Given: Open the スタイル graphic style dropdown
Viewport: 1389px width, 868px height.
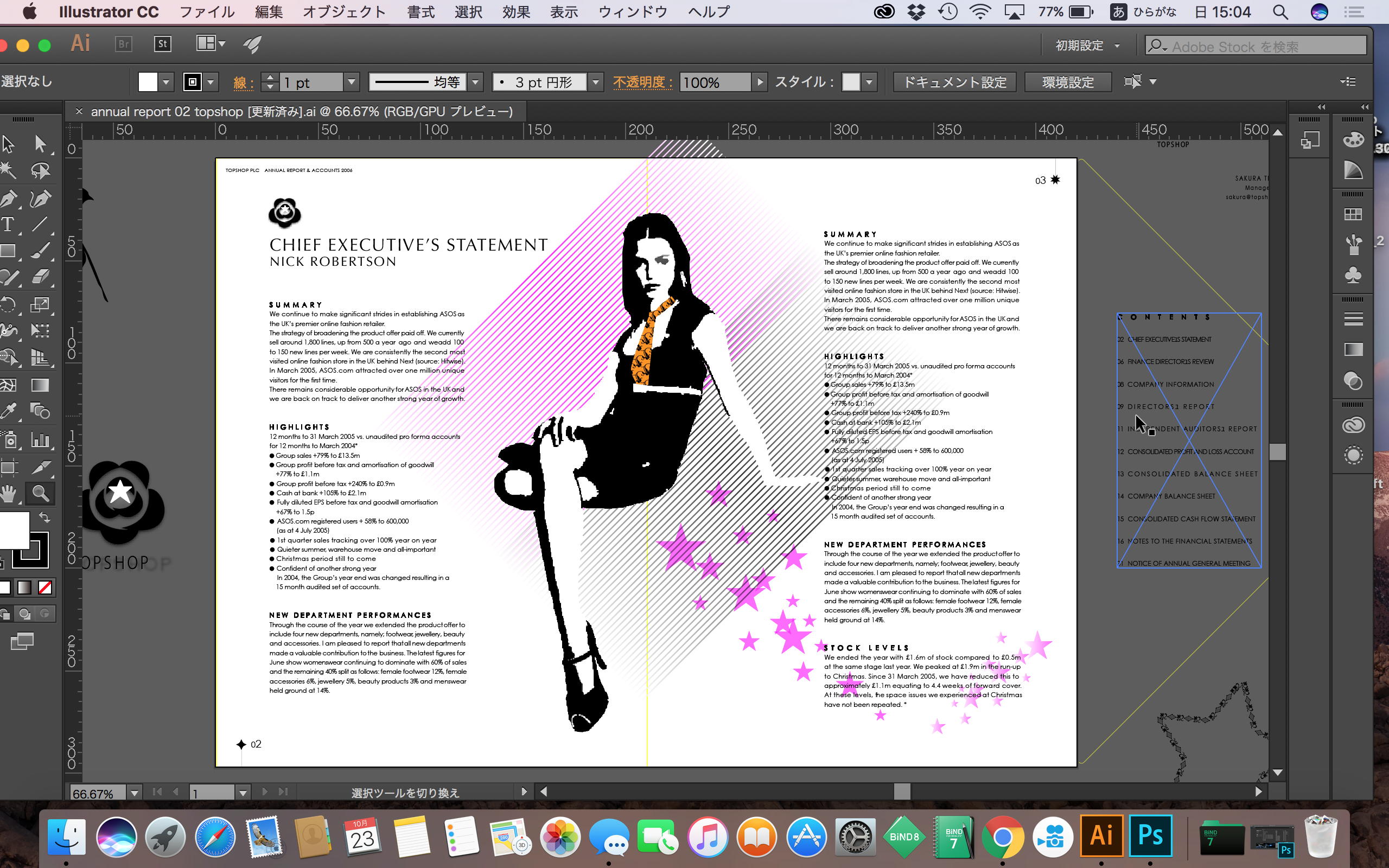Looking at the screenshot, I should [870, 82].
